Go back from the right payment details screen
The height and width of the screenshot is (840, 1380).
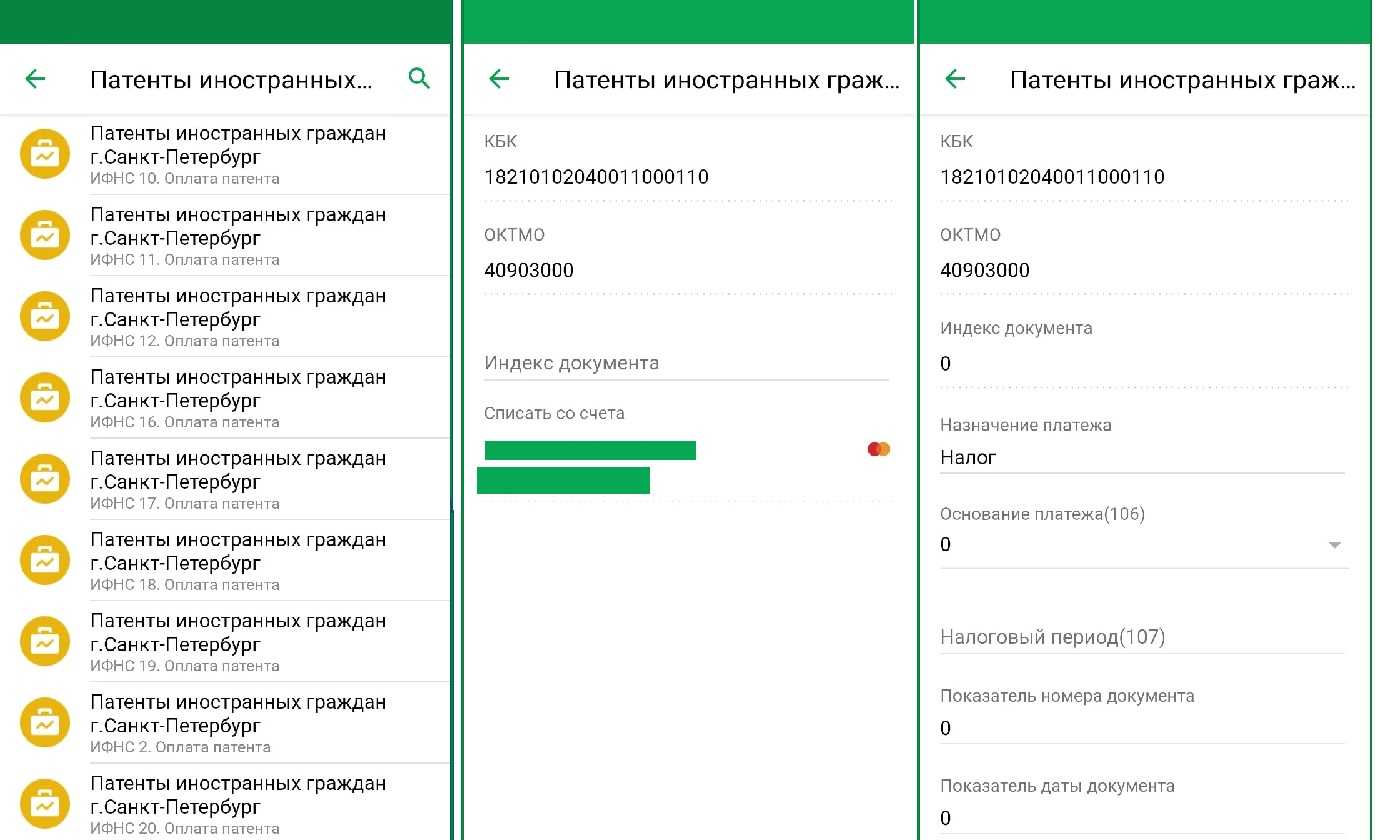955,79
